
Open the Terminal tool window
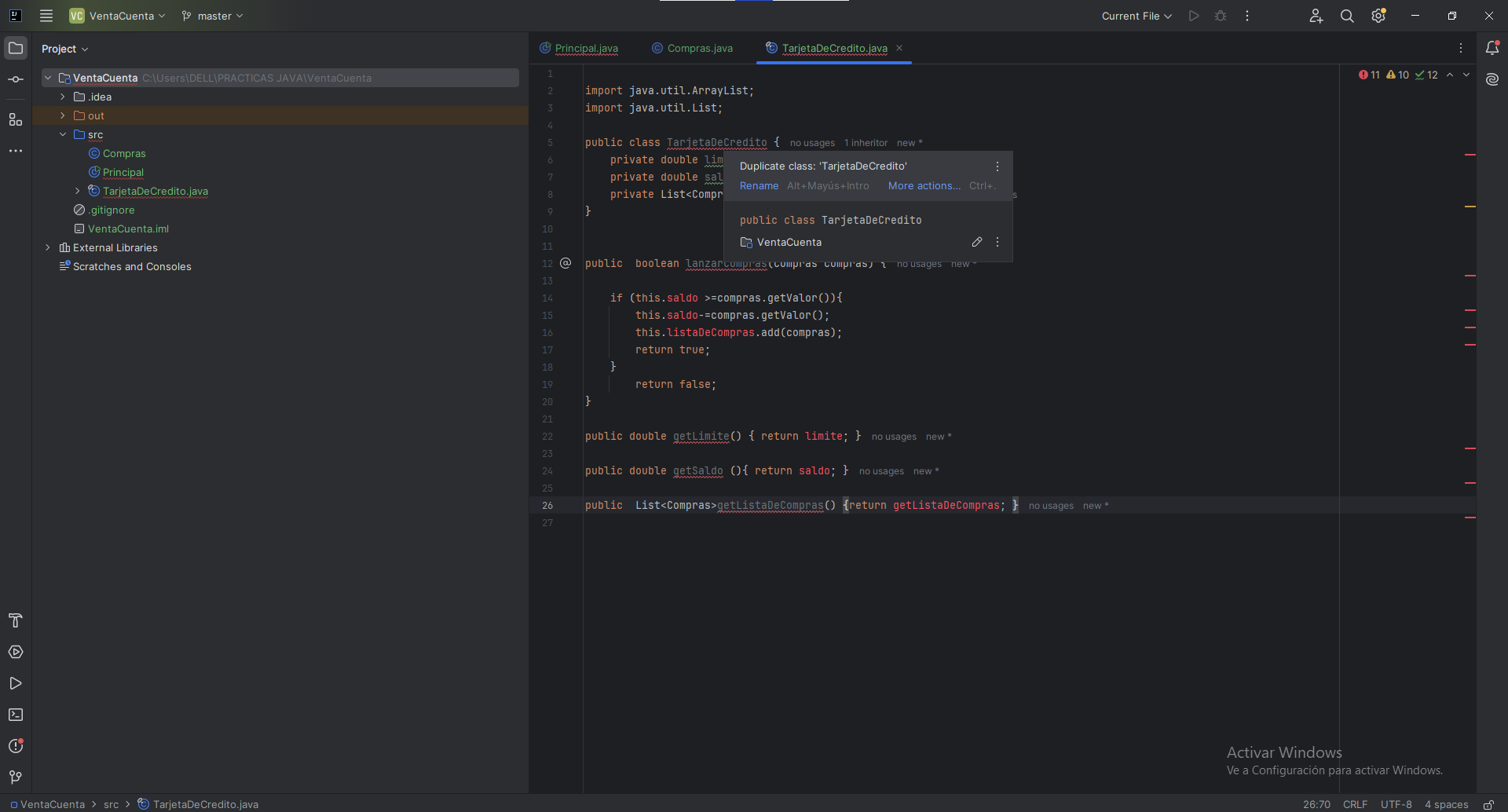16,715
